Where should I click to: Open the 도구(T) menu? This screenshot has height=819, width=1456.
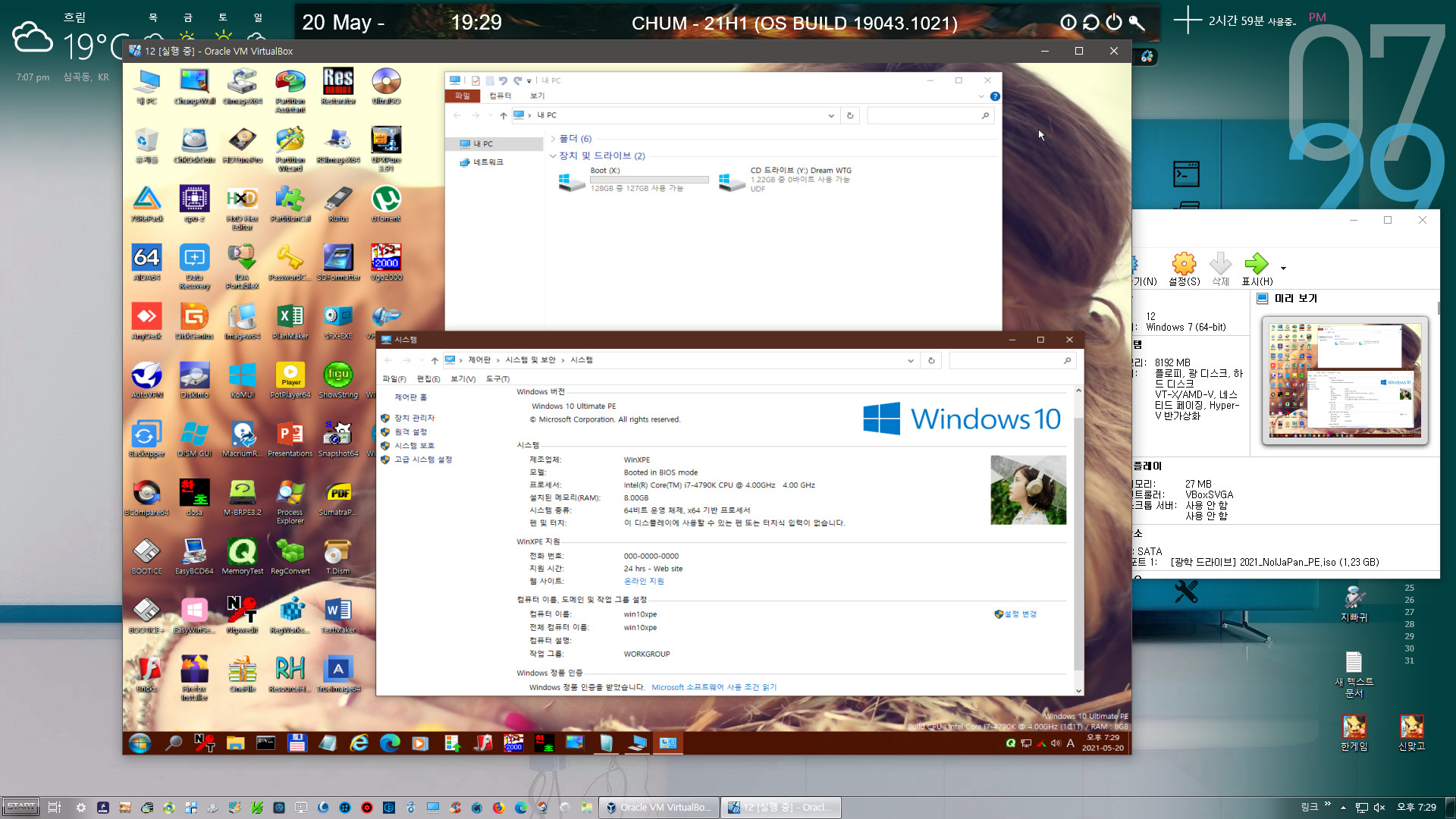[497, 379]
